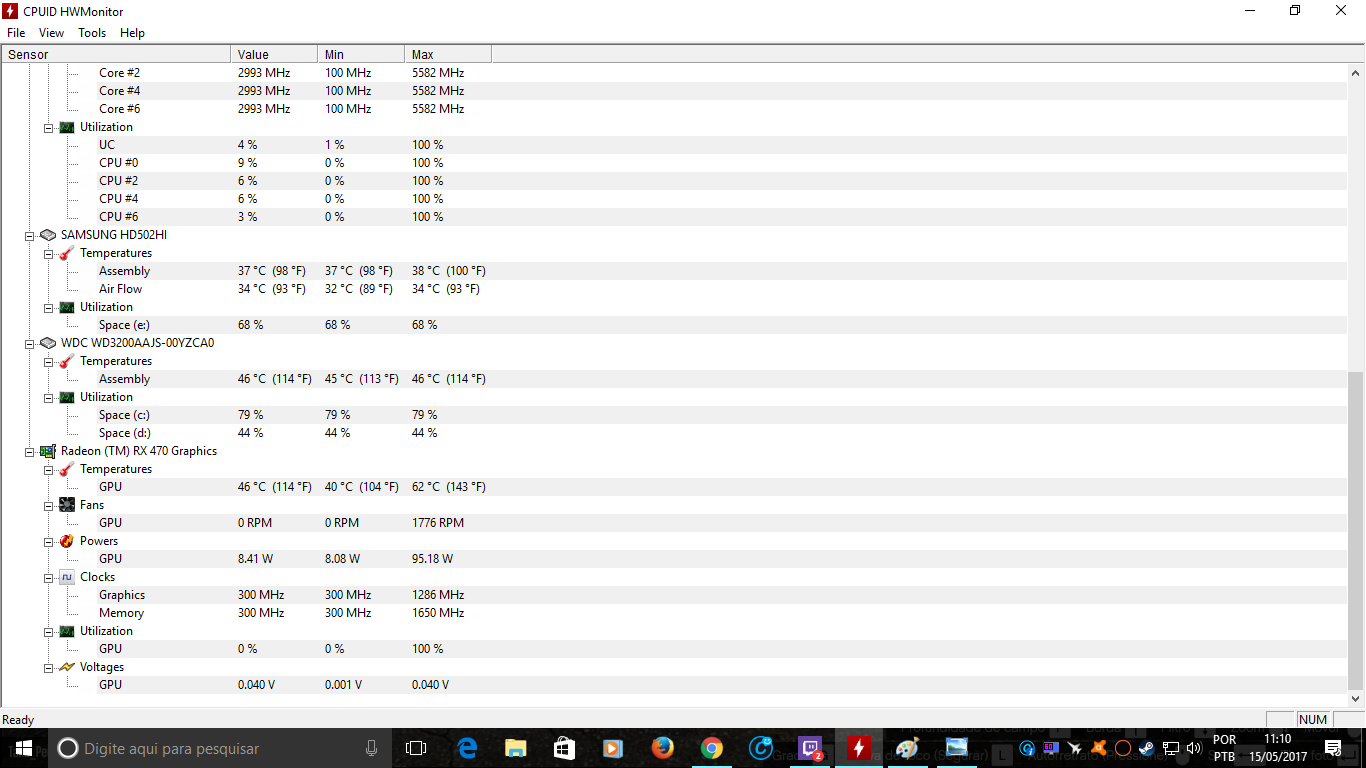Collapse the Fans node

pyautogui.click(x=48, y=505)
